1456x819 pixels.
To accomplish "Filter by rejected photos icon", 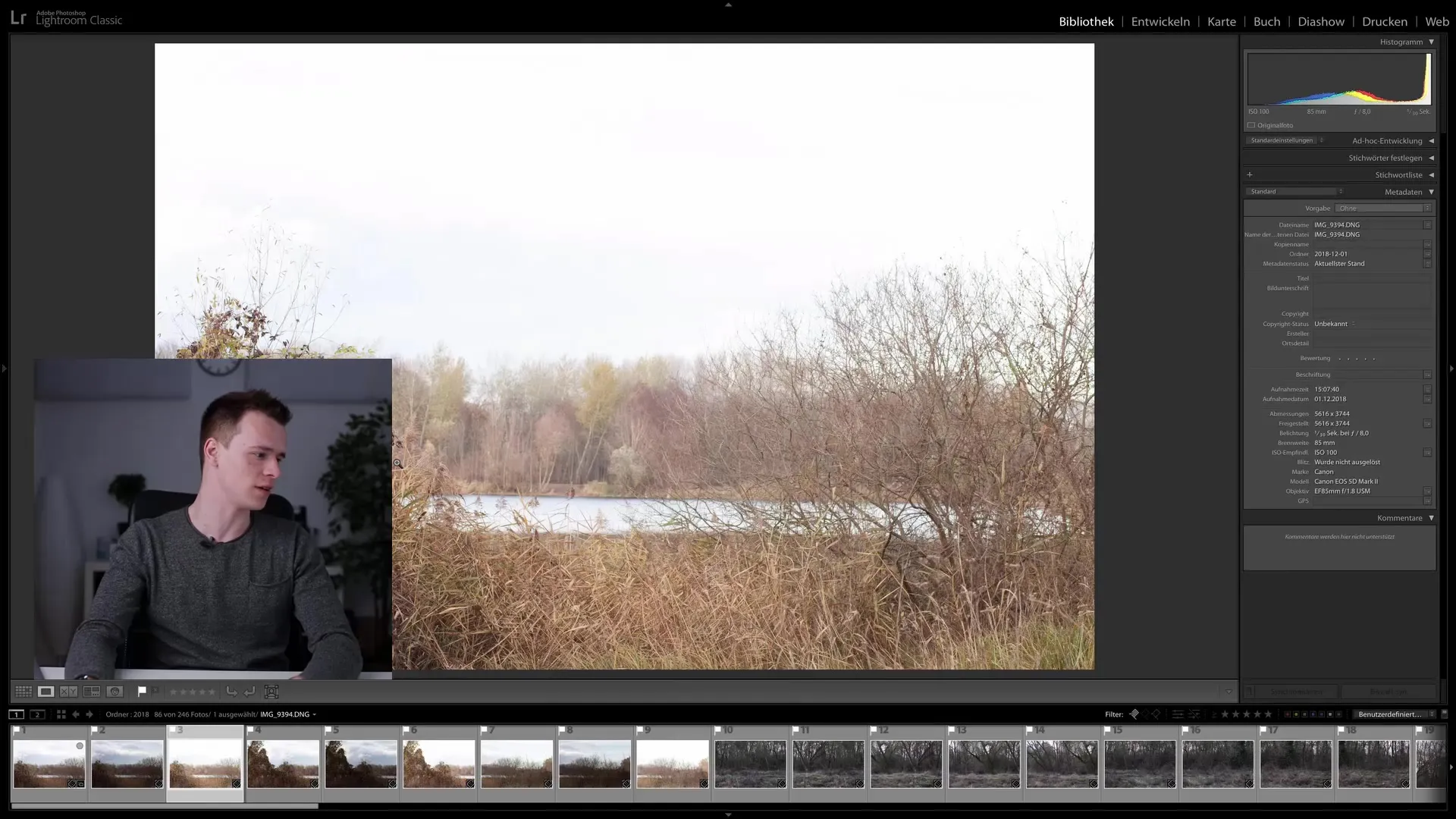I will (x=1156, y=714).
